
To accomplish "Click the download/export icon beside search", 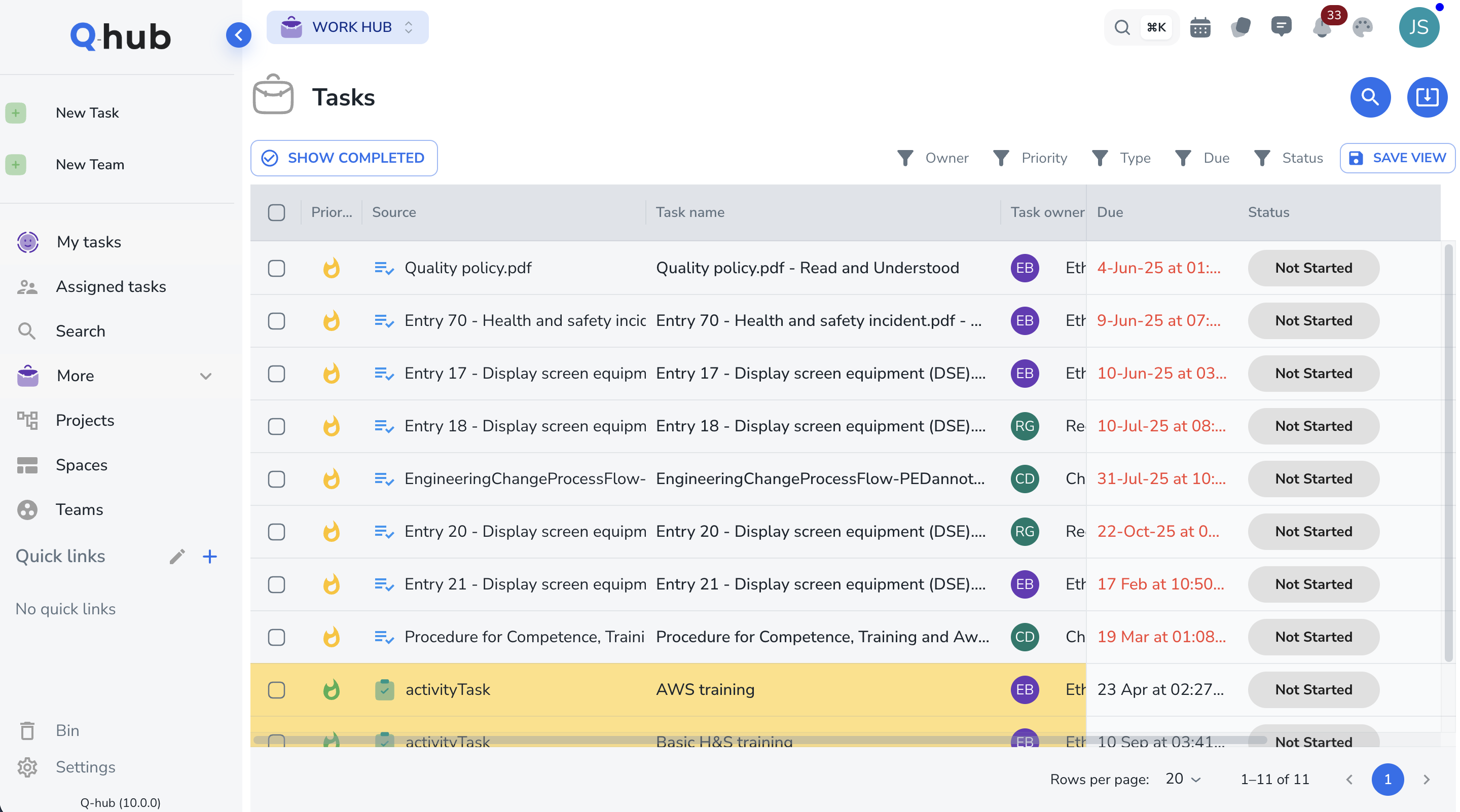I will click(1427, 97).
